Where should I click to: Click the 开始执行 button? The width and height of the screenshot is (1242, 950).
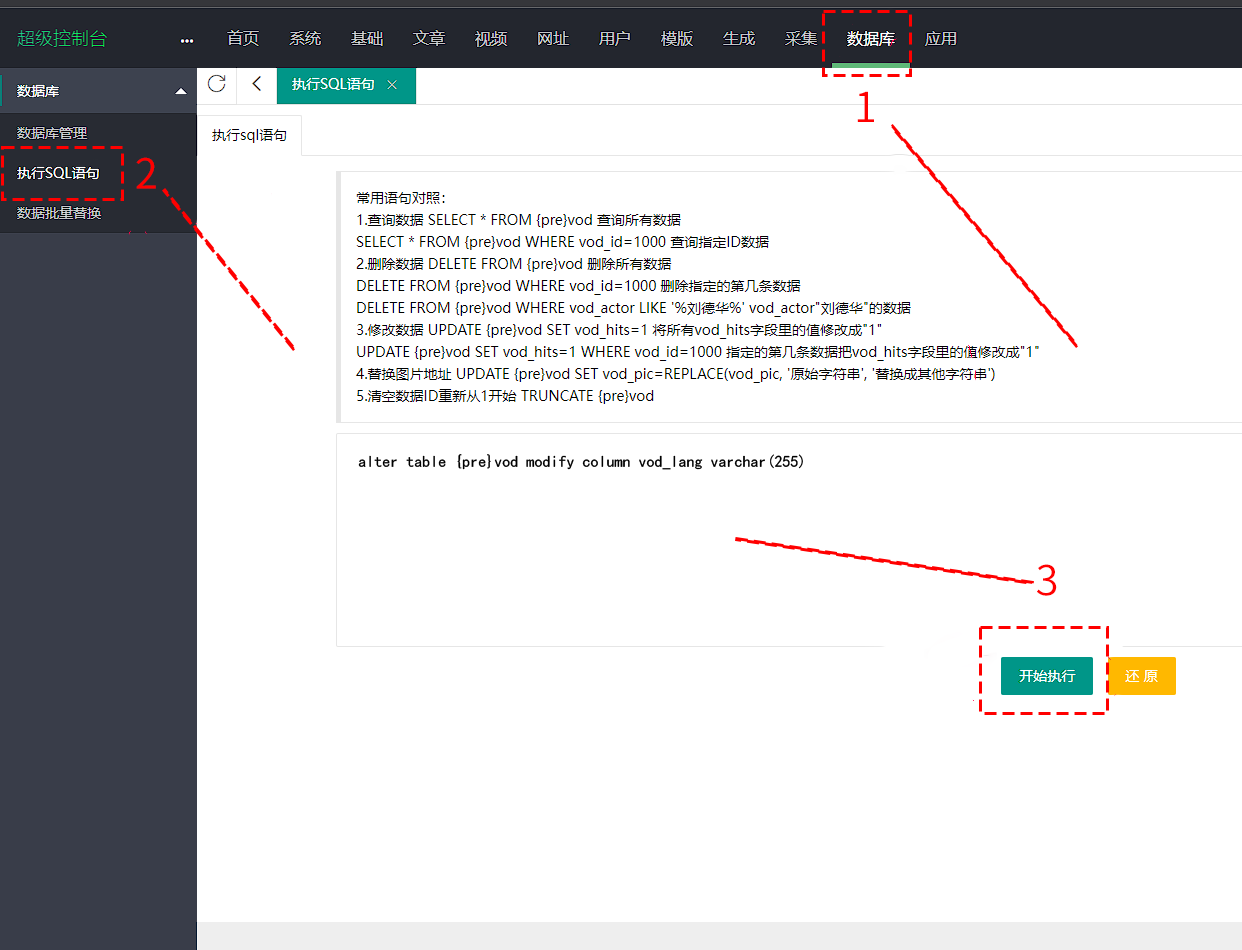1046,676
